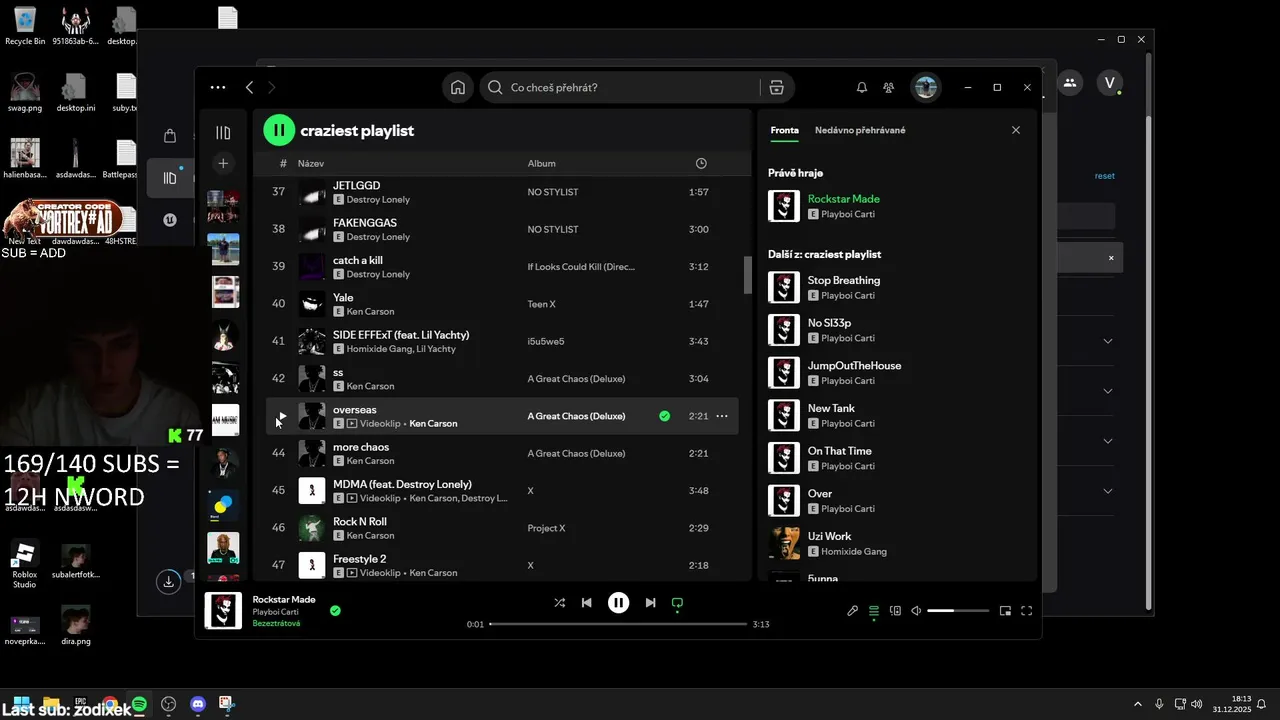This screenshot has height=720, width=1280.
Task: Open the lyrics microphone icon
Action: (853, 611)
